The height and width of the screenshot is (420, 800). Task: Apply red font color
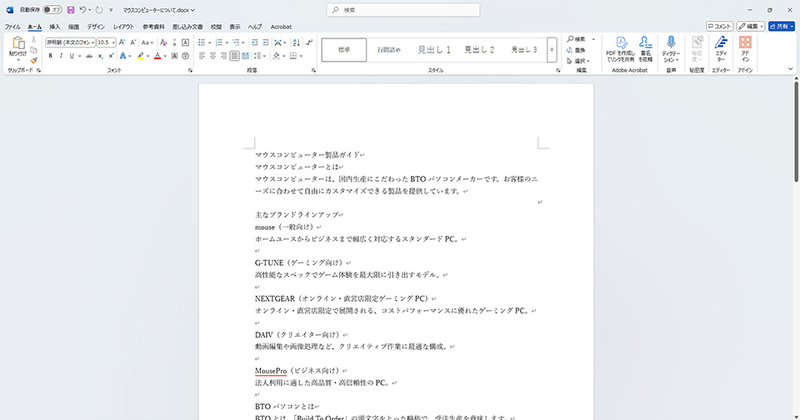click(x=157, y=56)
